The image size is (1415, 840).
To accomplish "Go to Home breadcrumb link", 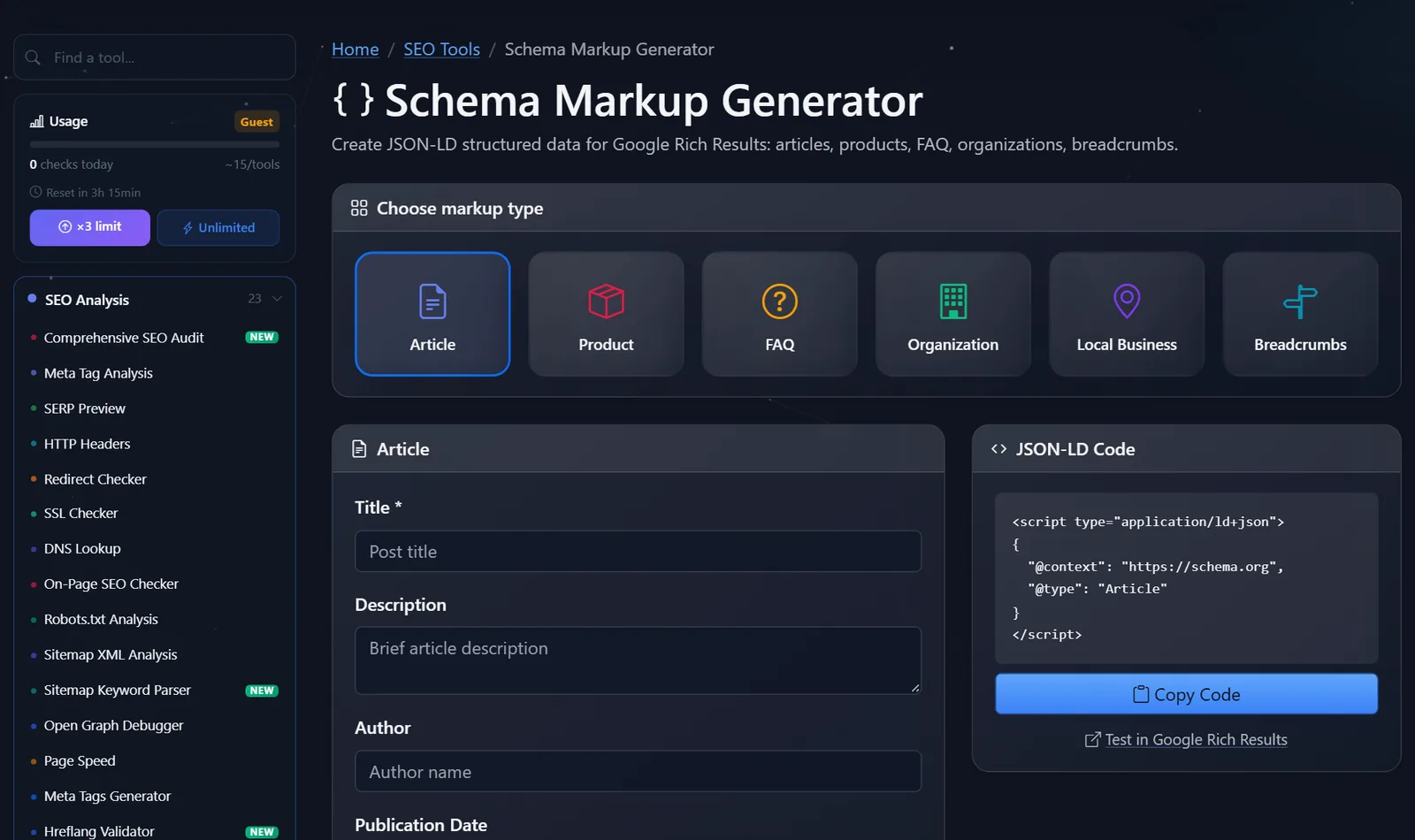I will pos(356,50).
